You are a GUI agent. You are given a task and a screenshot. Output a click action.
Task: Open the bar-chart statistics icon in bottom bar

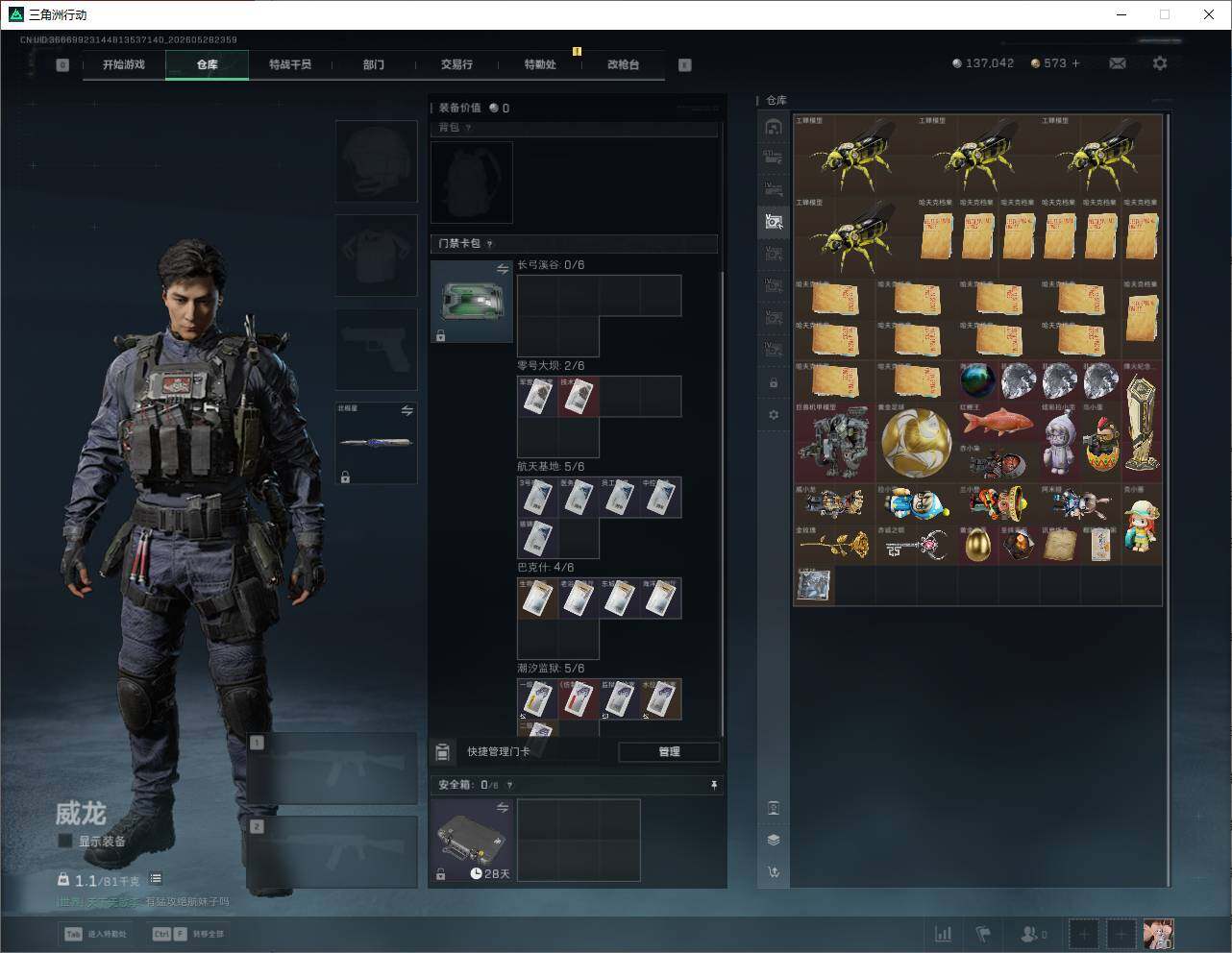point(944,934)
